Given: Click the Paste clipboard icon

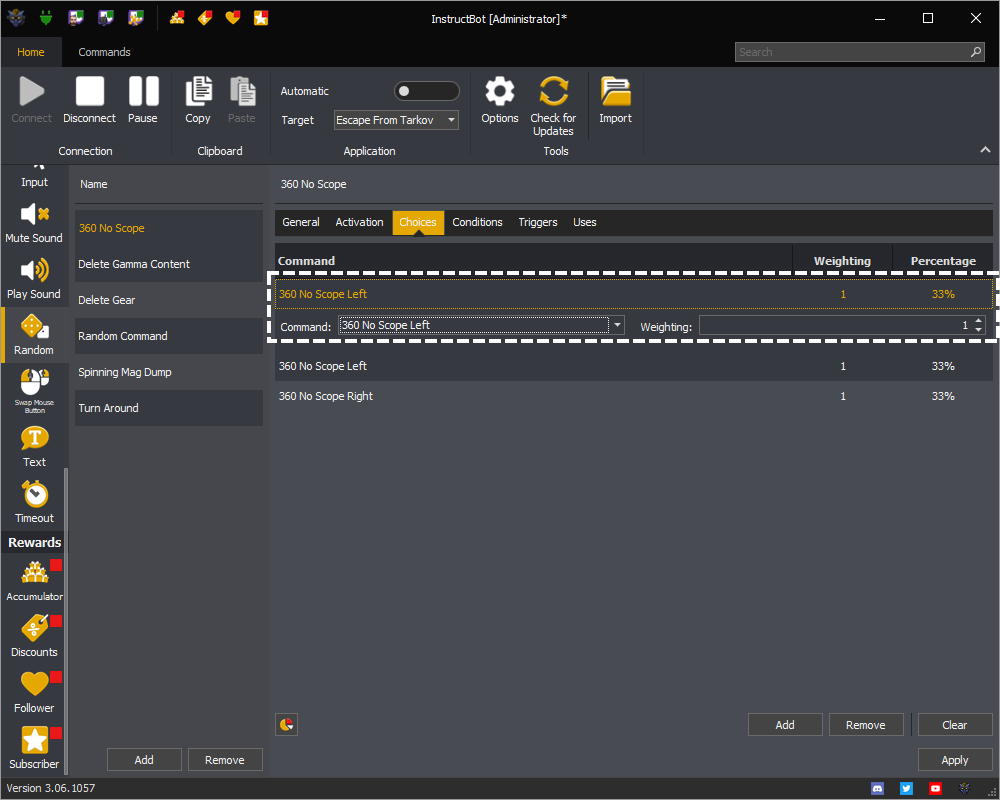Looking at the screenshot, I should click(242, 91).
